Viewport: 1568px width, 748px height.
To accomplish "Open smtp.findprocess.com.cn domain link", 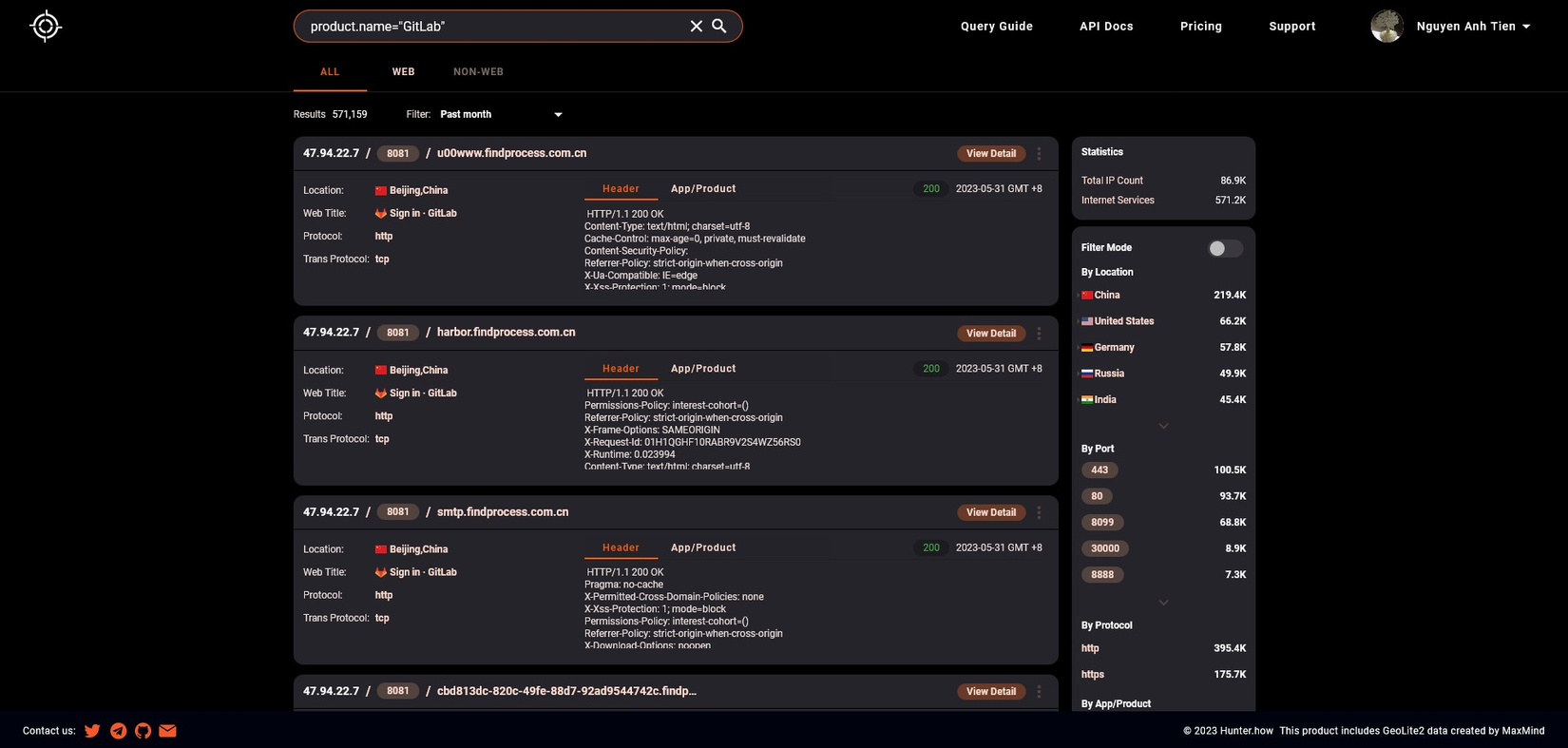I will pyautogui.click(x=503, y=512).
